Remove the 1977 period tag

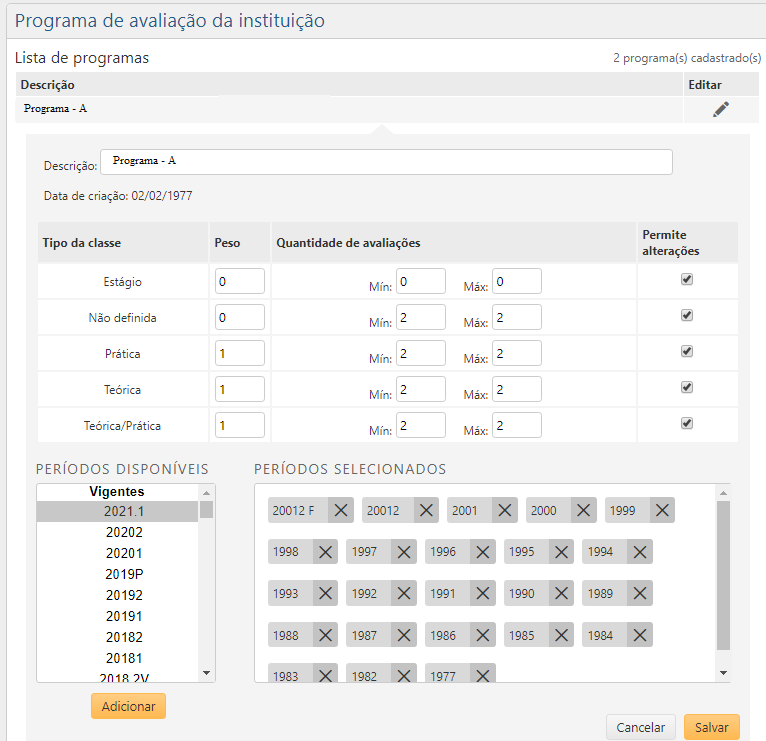[483, 676]
